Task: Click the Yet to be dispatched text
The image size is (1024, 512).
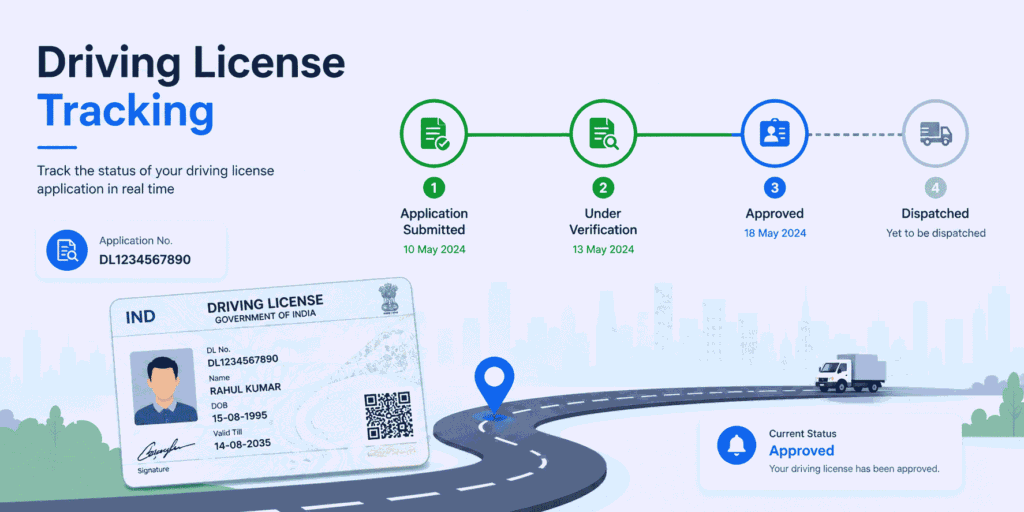Action: point(935,233)
